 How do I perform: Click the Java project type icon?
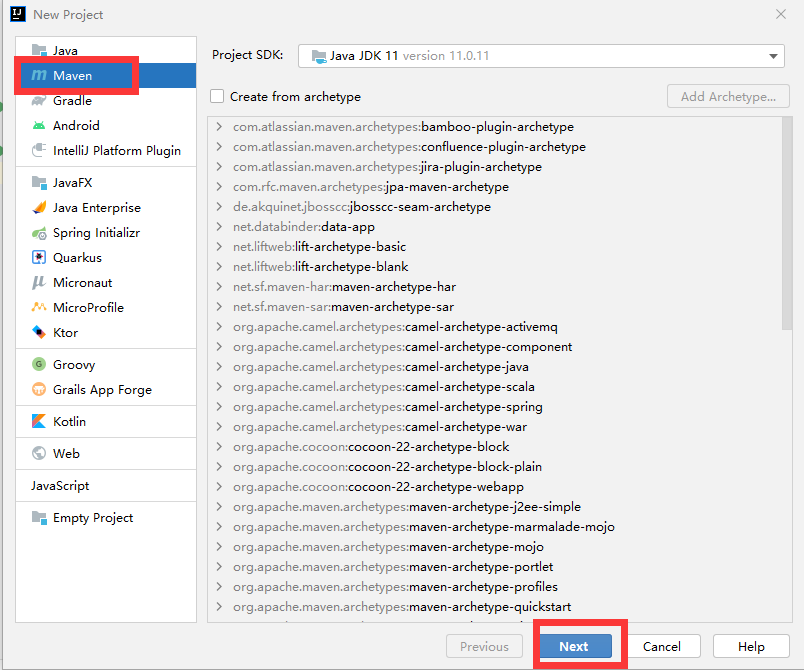pos(39,50)
